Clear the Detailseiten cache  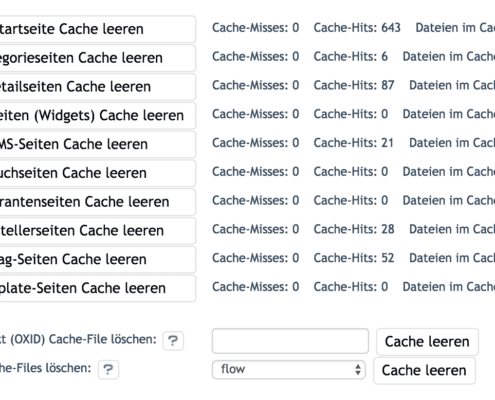(97, 87)
